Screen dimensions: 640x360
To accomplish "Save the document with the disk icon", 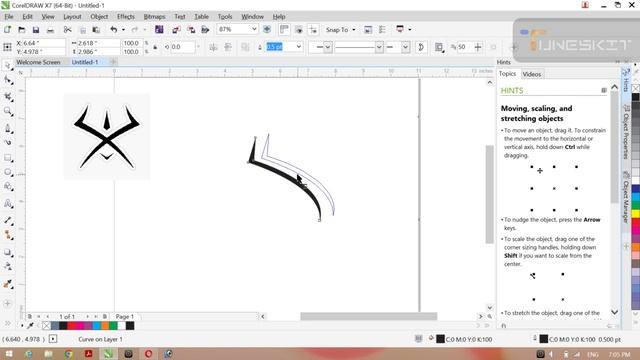I will [36, 29].
